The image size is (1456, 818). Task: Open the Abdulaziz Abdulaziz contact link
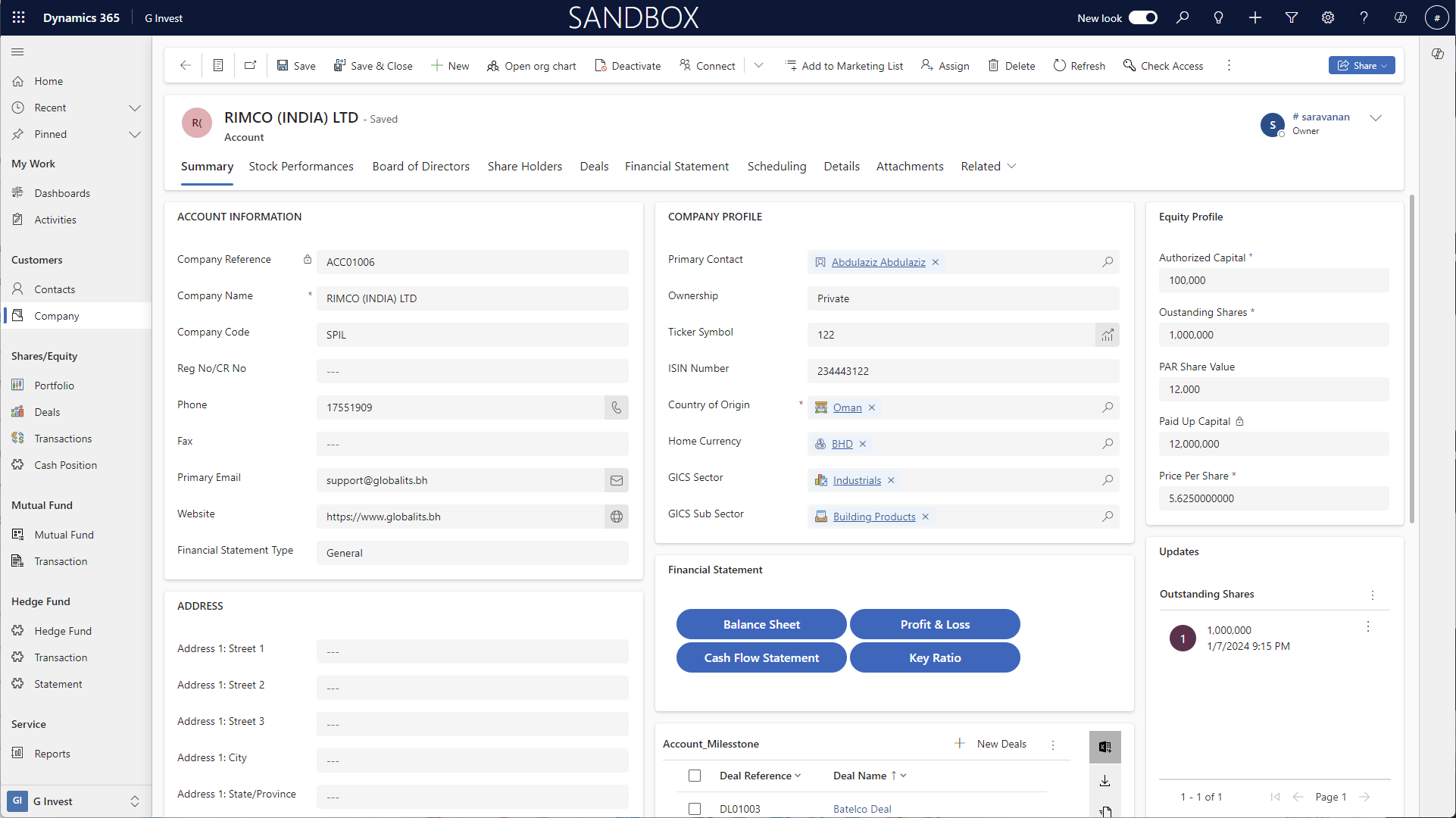click(878, 262)
